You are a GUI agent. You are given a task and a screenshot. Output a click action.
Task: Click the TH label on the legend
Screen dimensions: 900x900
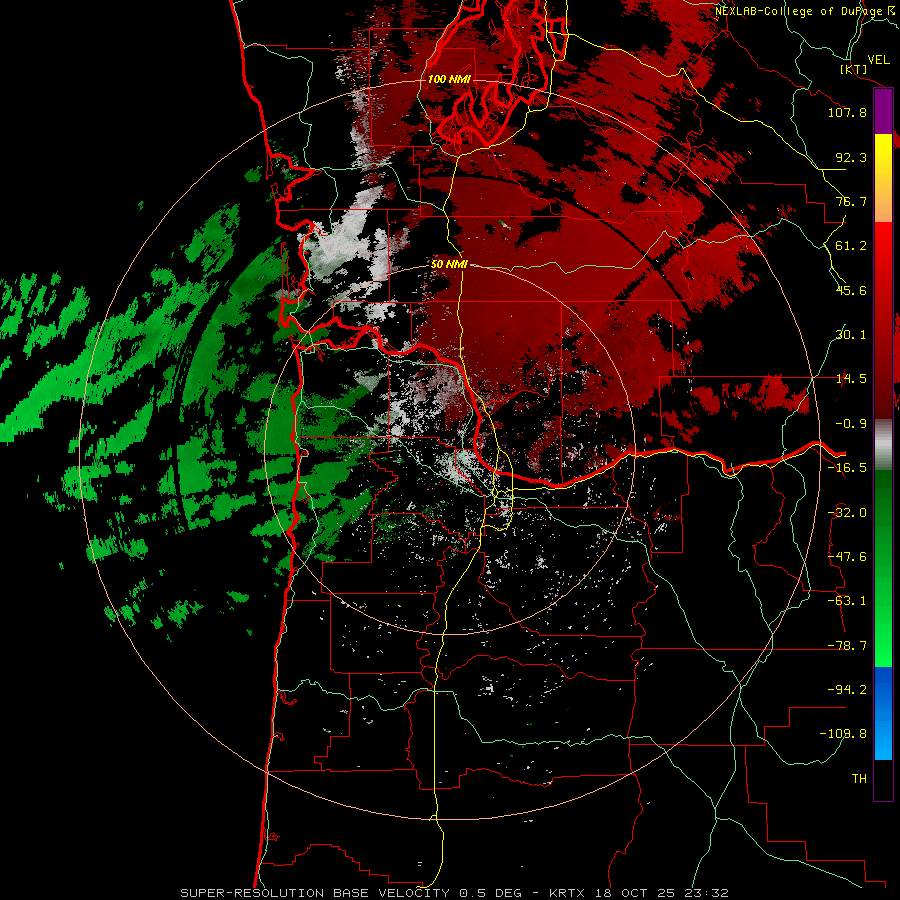[859, 779]
